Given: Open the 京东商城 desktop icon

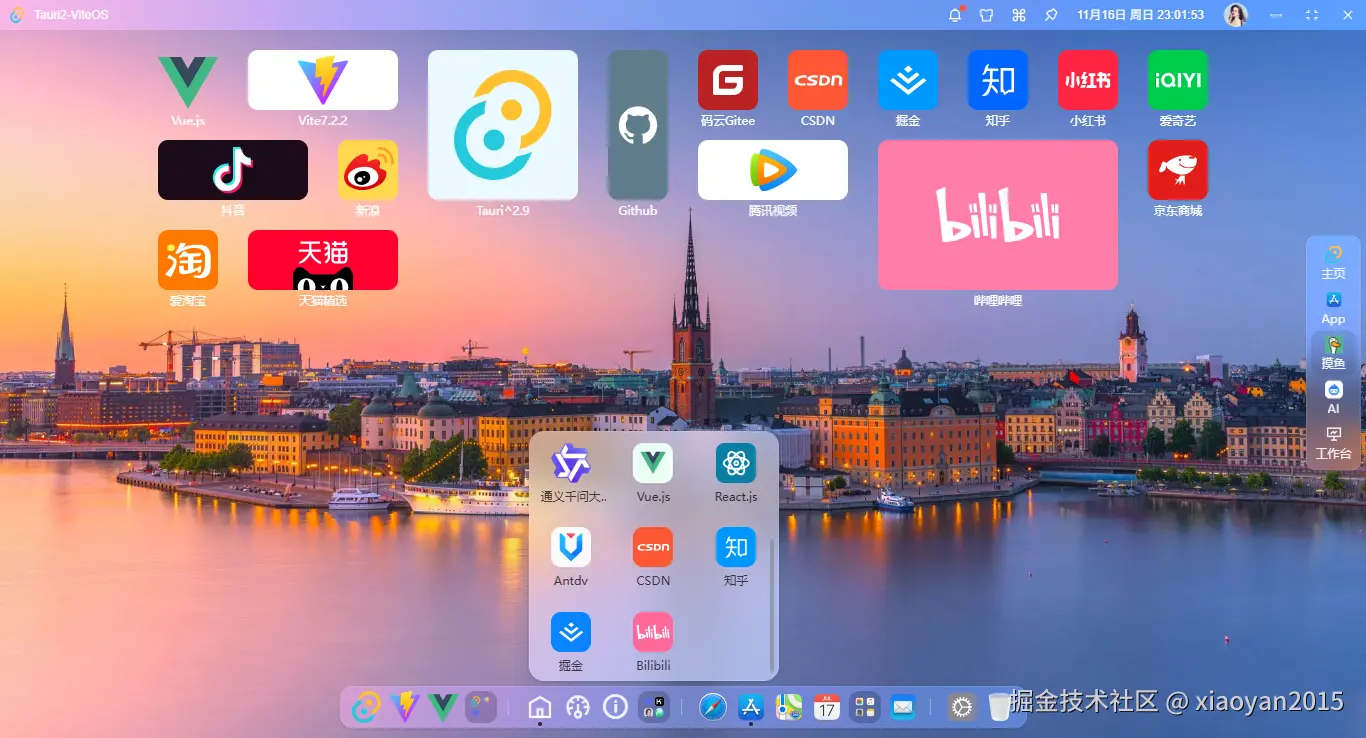Looking at the screenshot, I should tap(1178, 170).
